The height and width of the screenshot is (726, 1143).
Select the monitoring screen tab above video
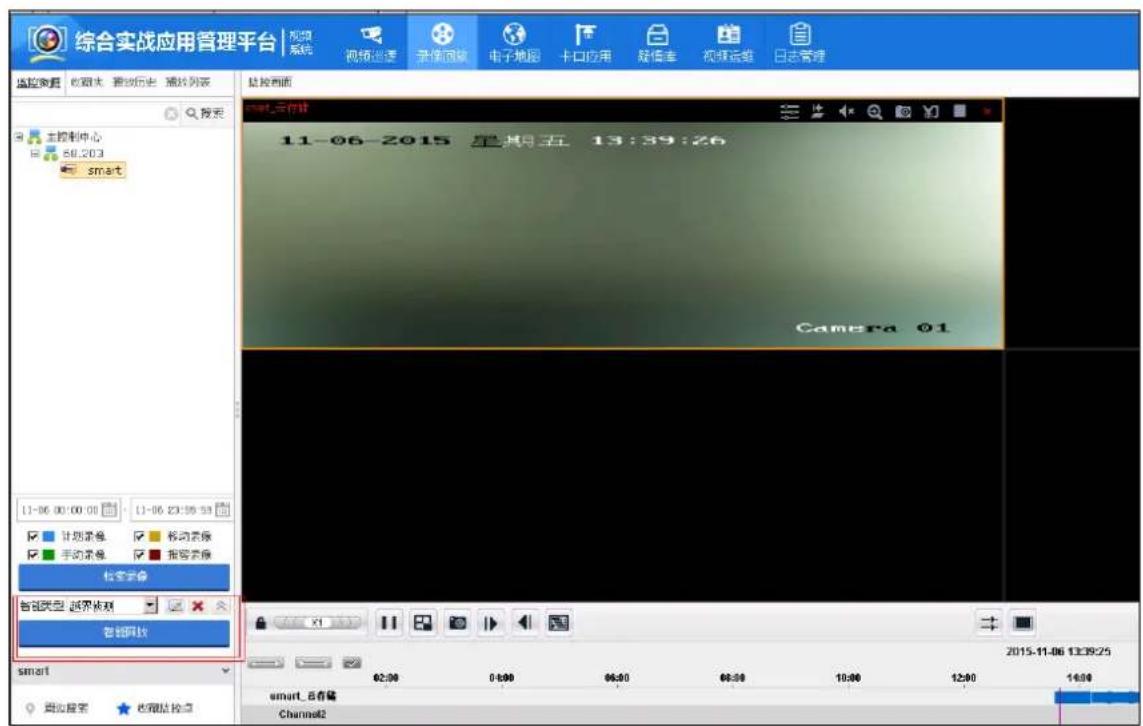click(270, 82)
